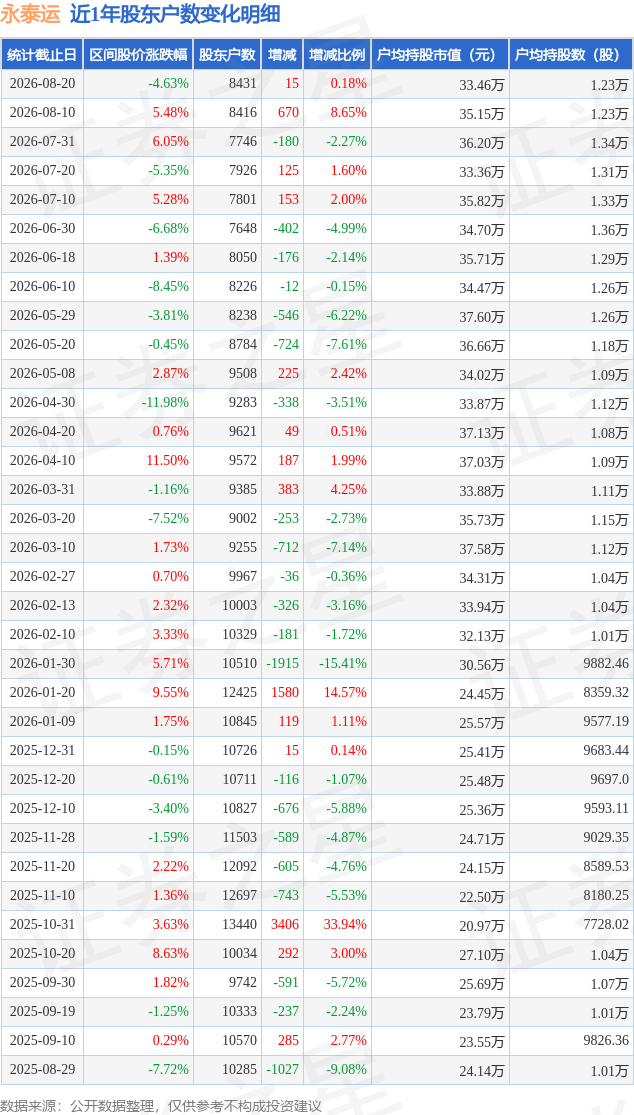This screenshot has height=1115, width=634.
Task: Select the 2025-10-31 date cell
Action: coord(42,924)
